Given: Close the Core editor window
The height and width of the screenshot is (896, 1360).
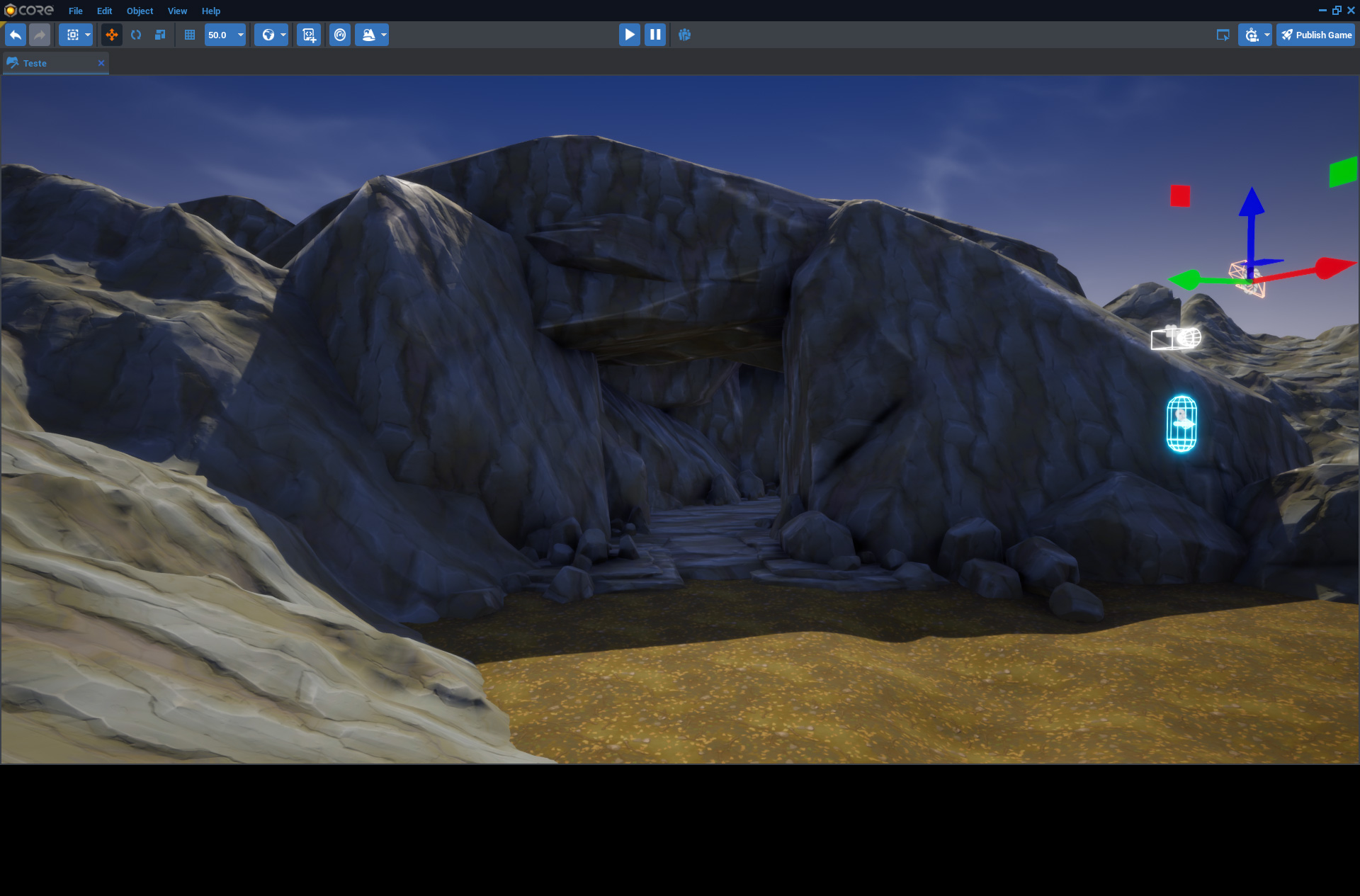Looking at the screenshot, I should point(1351,11).
